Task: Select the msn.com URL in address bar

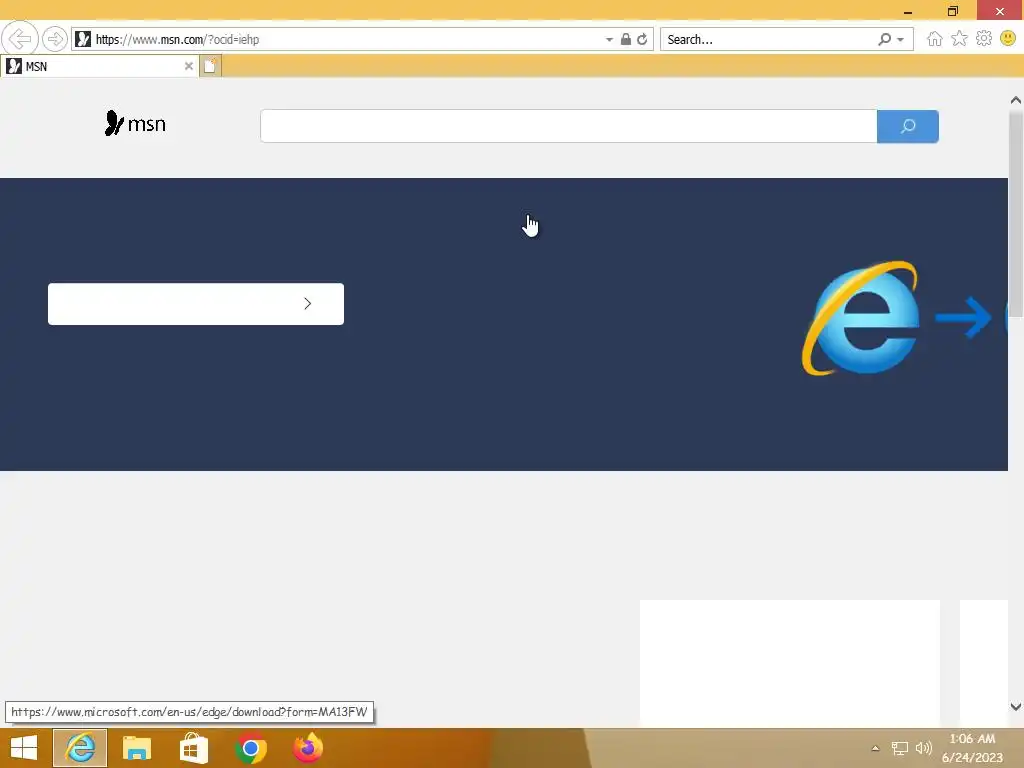Action: pos(177,39)
